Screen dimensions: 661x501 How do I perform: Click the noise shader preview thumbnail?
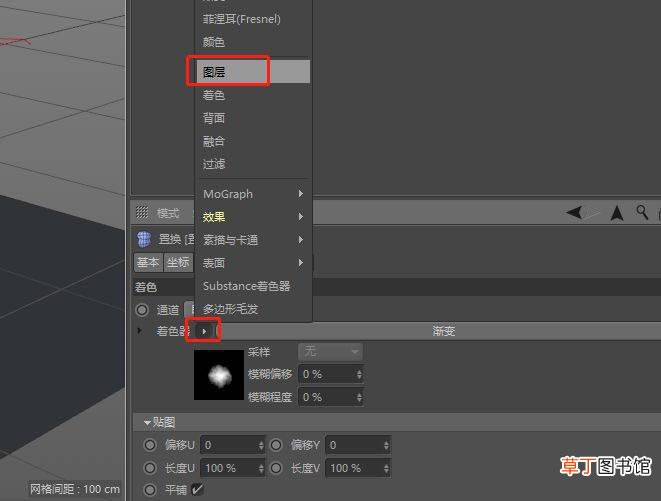point(219,375)
